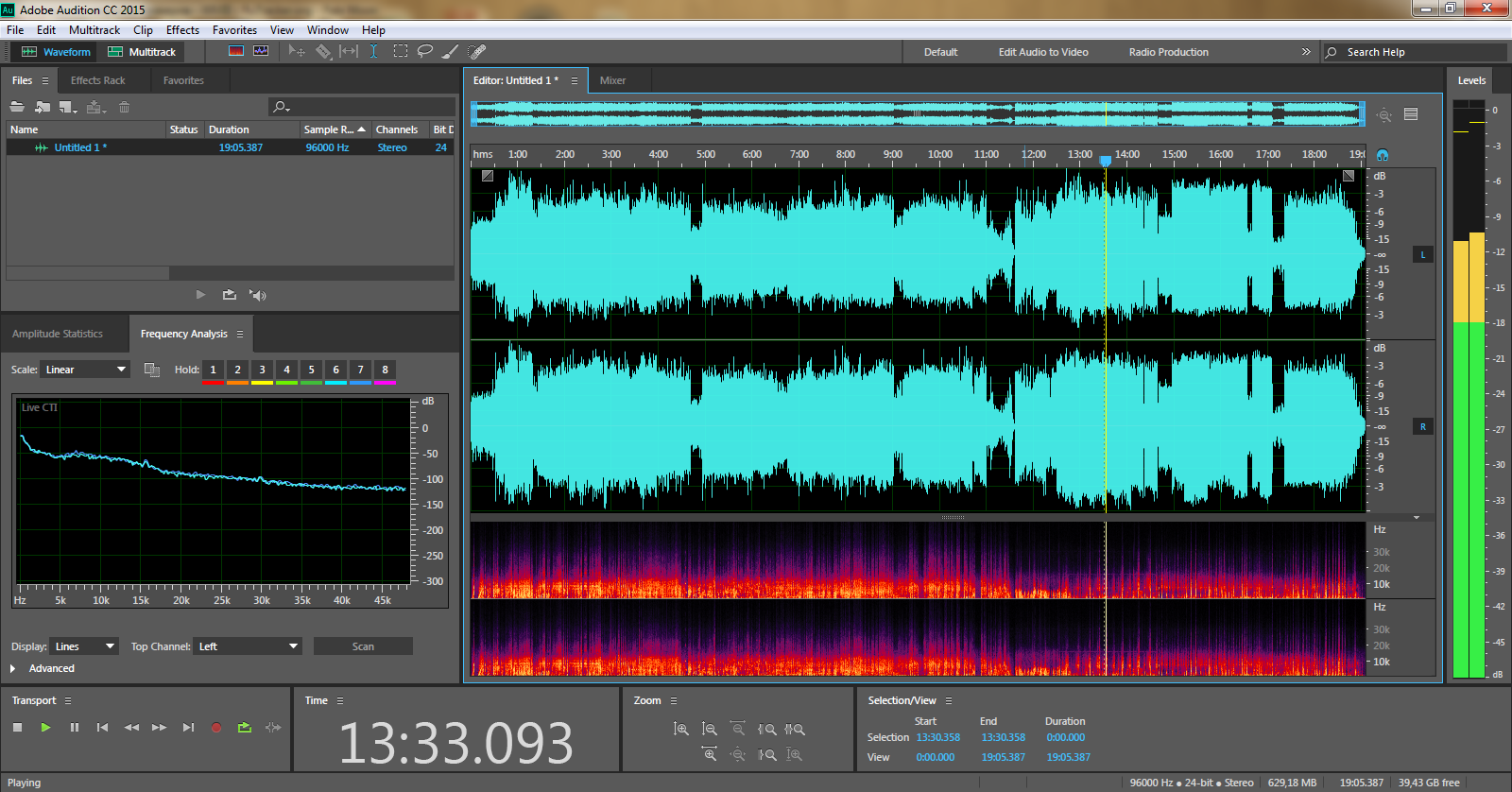Move playhead to next marker
The height and width of the screenshot is (792, 1512).
tap(188, 727)
